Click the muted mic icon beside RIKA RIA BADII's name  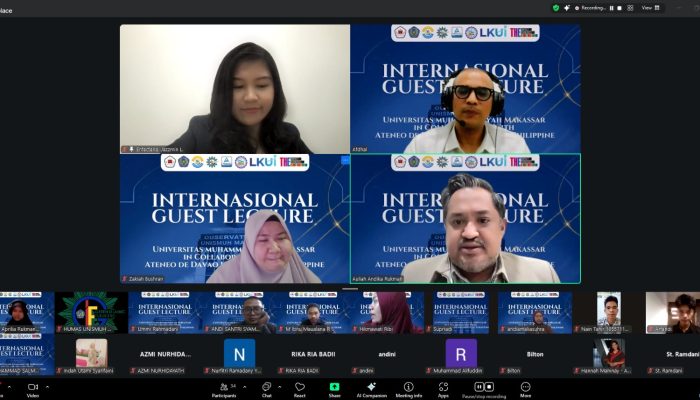point(281,371)
